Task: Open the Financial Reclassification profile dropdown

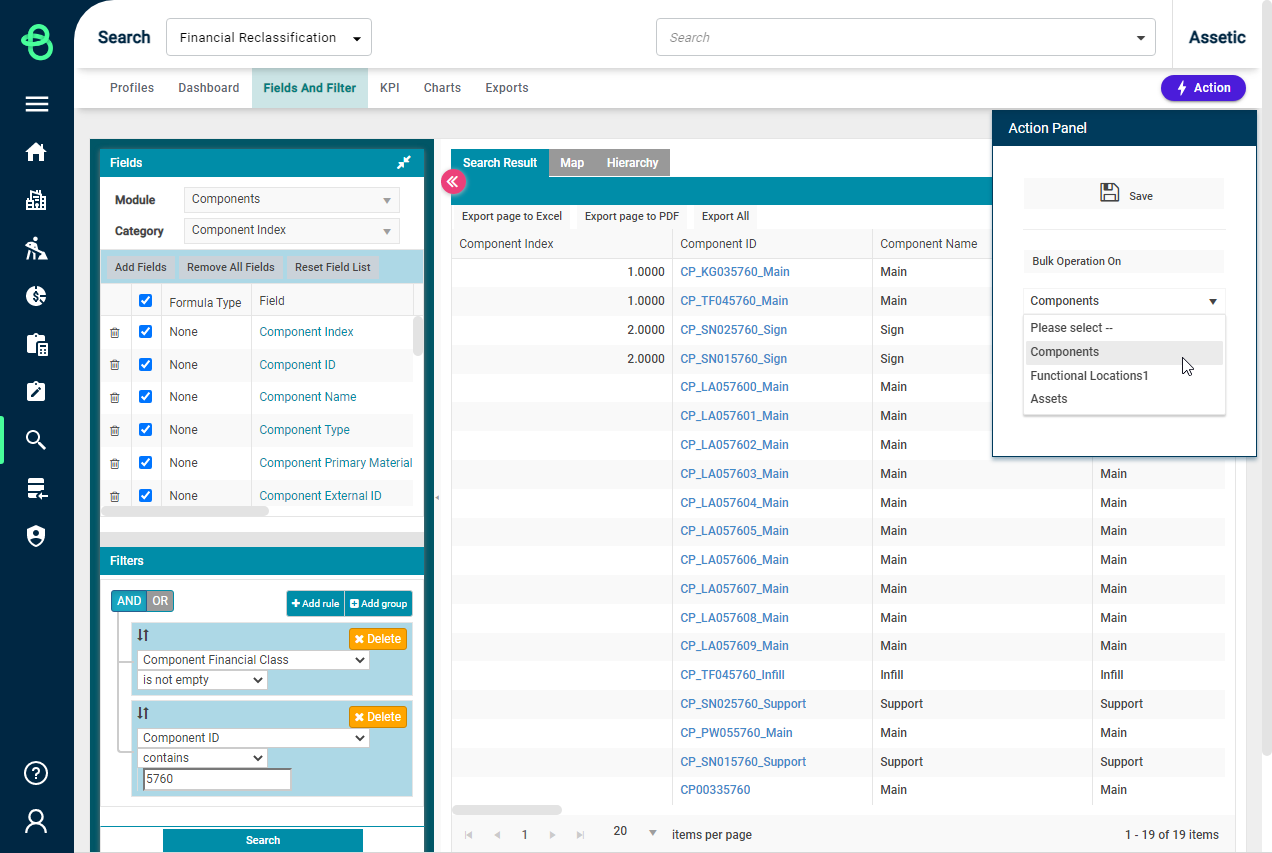Action: tap(269, 37)
